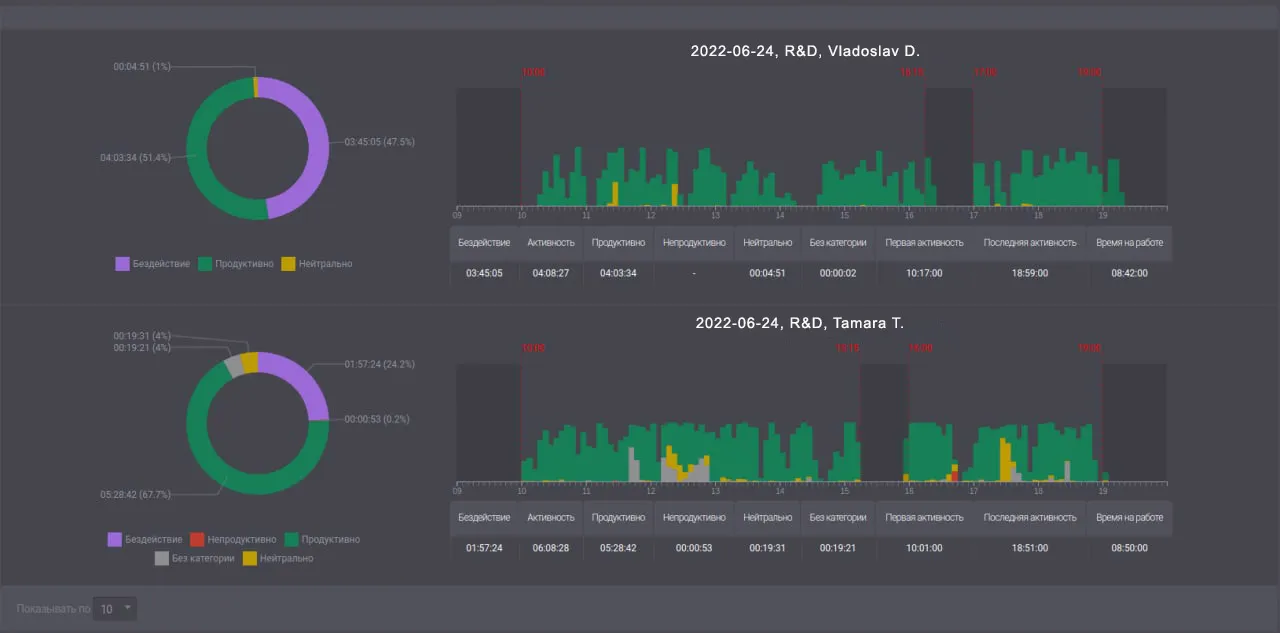Screen dimensions: 1280x633
Task: Toggle Бездействие legend for Vladoslav's donut chart
Action: tap(152, 264)
